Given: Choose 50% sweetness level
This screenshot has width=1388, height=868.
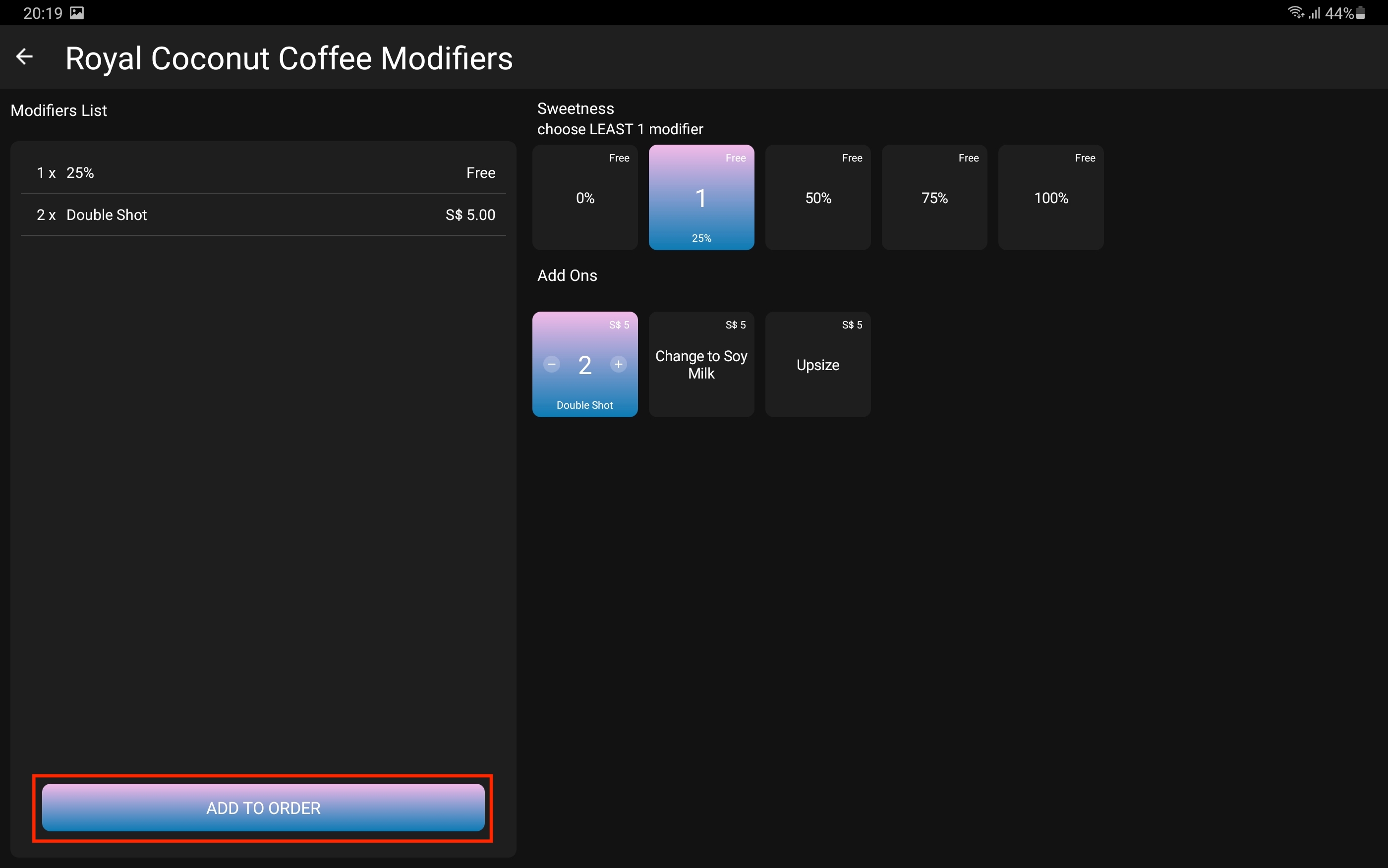Looking at the screenshot, I should click(818, 198).
